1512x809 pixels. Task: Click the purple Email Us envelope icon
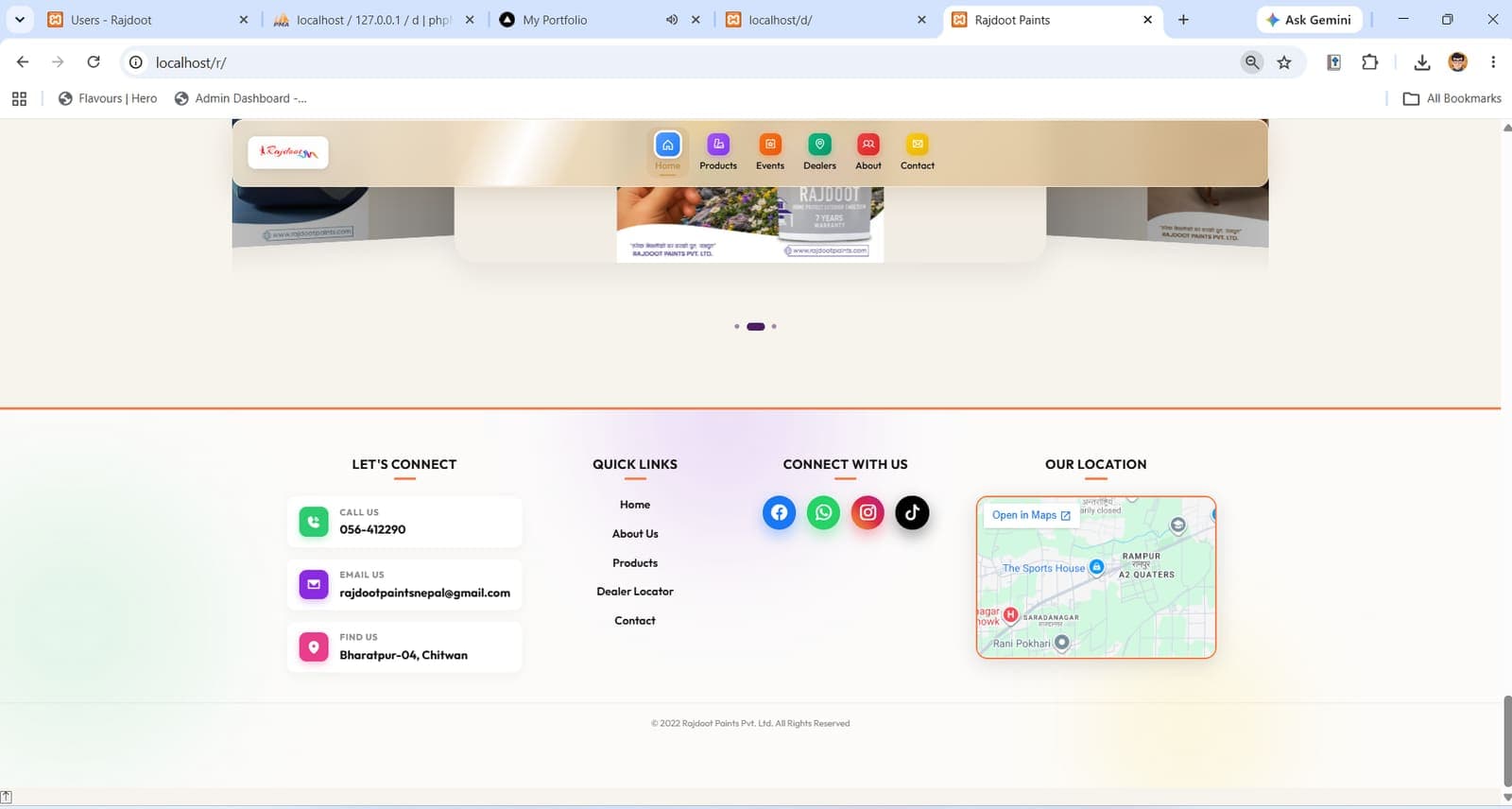pyautogui.click(x=314, y=584)
